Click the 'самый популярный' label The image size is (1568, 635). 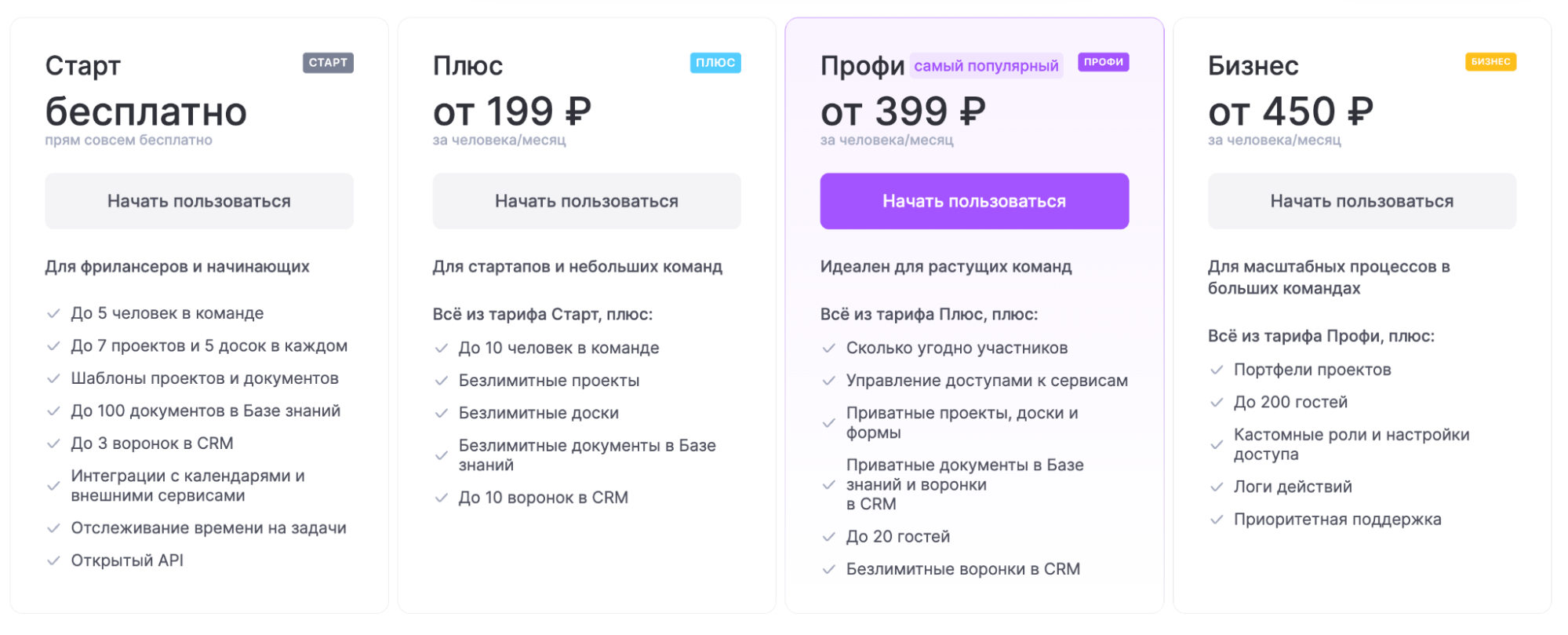[986, 66]
